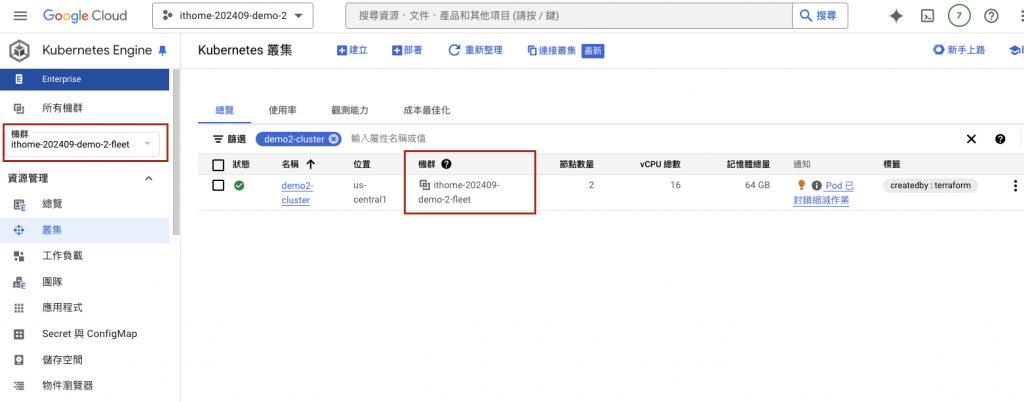The image size is (1024, 402).
Task: Open the 新手上路 getting started link
Action: 959,50
